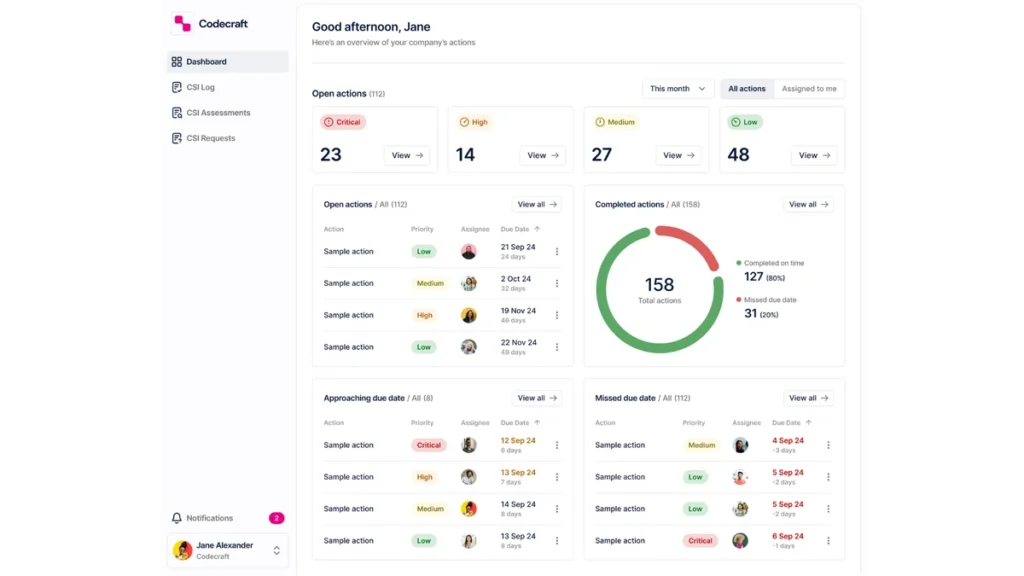Screen dimensions: 1024x576
Task: Click the Notifications bell icon
Action: 176,518
